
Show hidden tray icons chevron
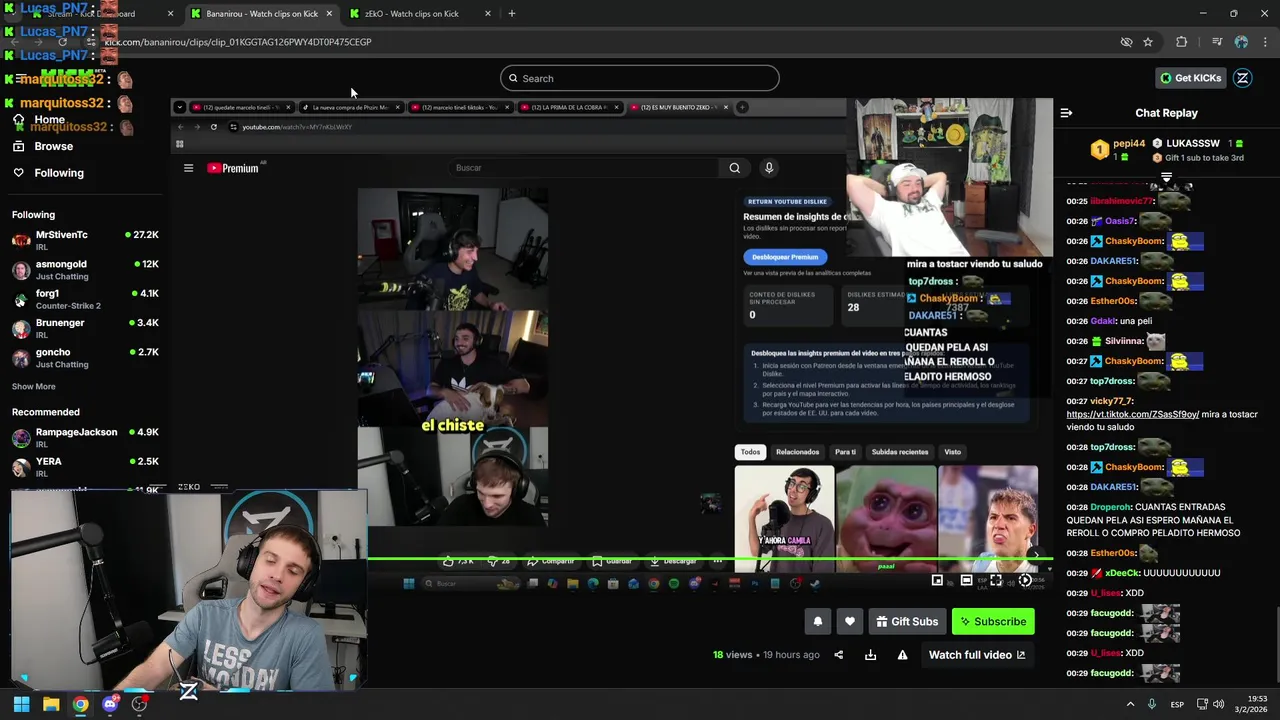pyautogui.click(x=1131, y=704)
